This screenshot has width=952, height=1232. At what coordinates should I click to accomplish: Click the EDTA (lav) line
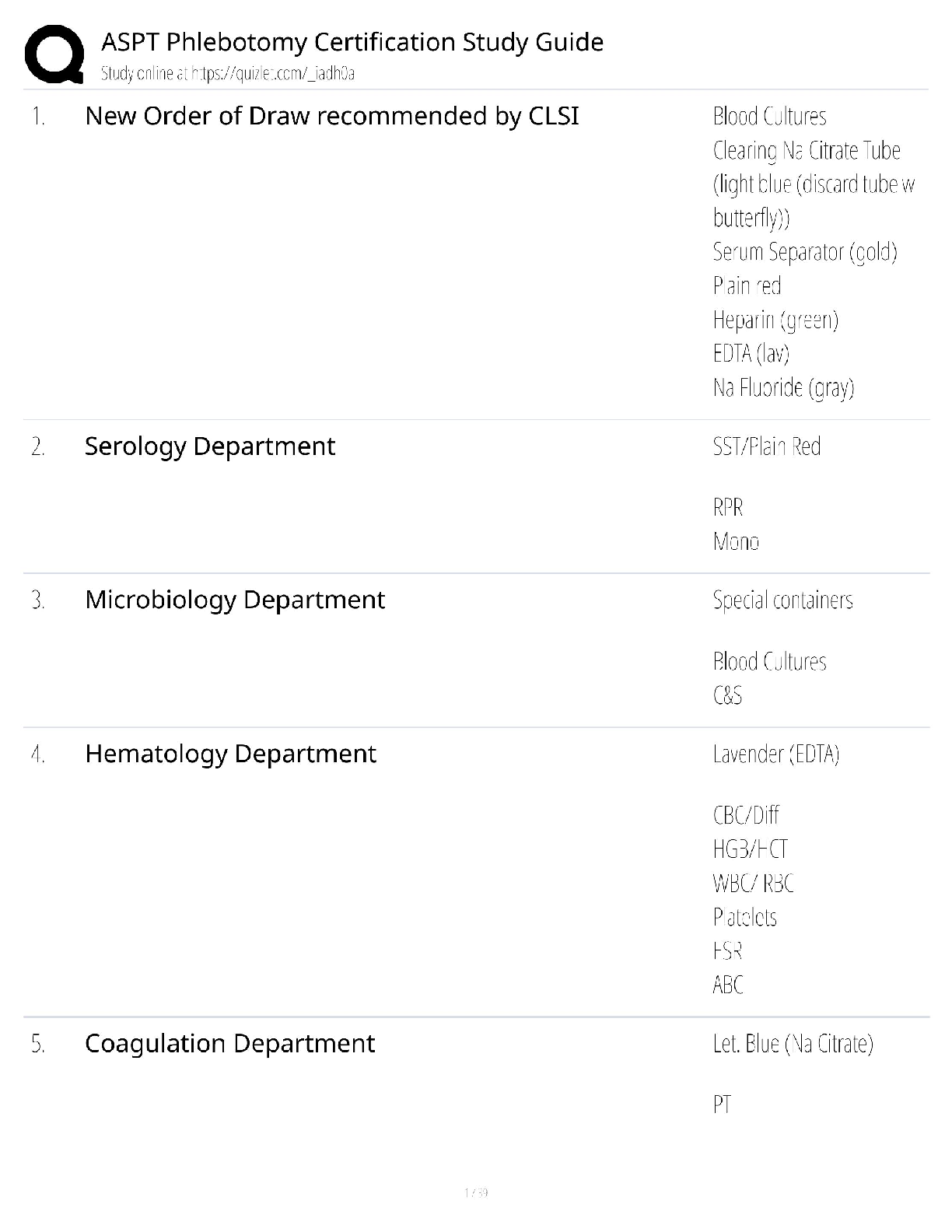pos(751,354)
